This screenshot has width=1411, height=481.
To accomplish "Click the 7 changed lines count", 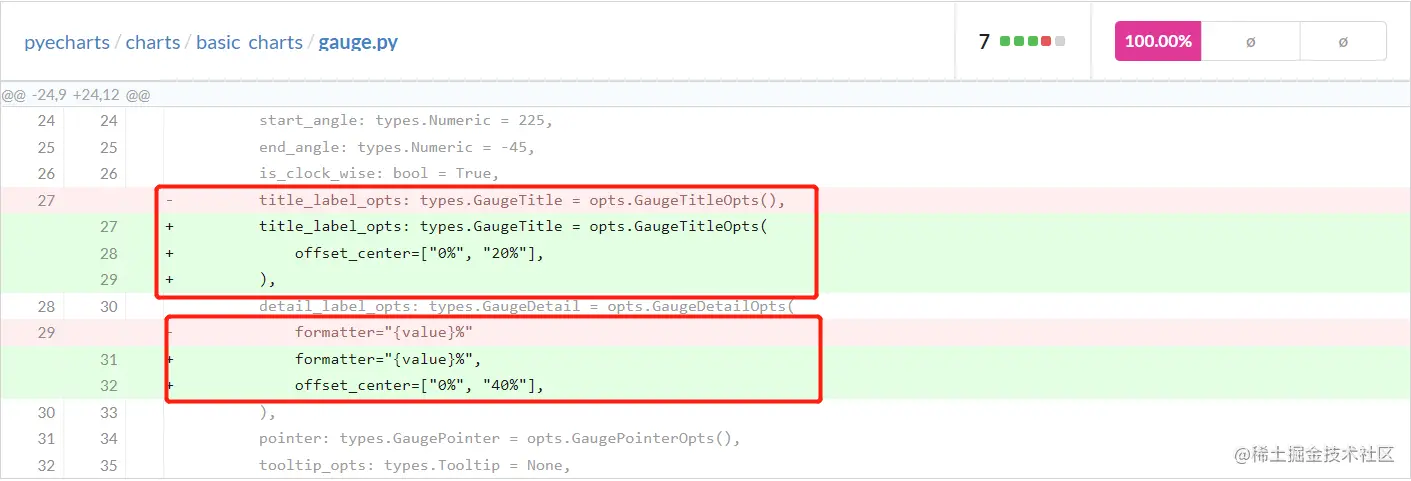I will [985, 42].
